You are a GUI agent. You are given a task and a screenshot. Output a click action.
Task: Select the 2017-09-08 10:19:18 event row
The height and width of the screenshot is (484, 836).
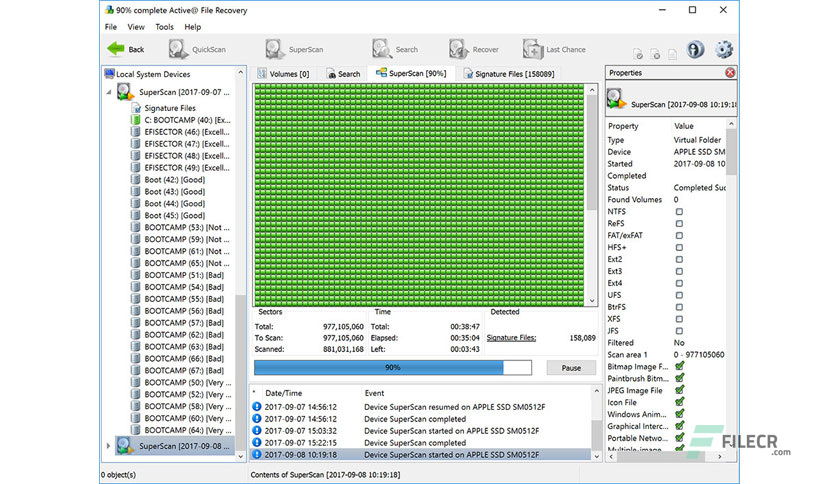pos(421,455)
